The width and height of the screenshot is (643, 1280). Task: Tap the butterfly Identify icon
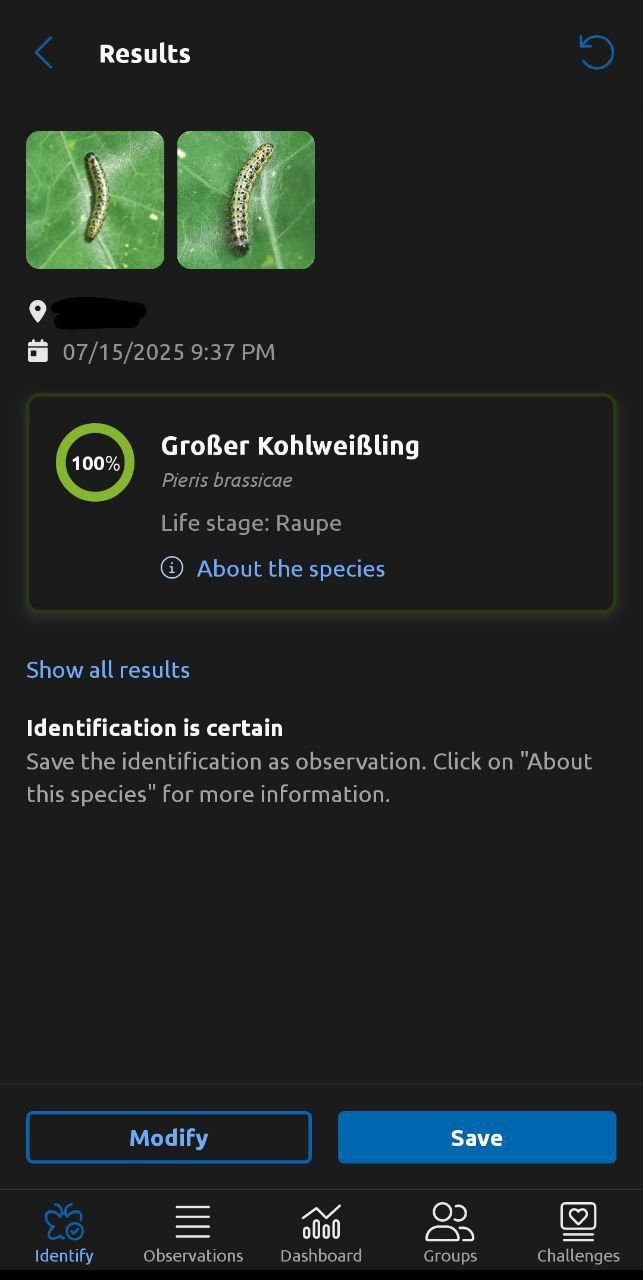pos(64,1221)
